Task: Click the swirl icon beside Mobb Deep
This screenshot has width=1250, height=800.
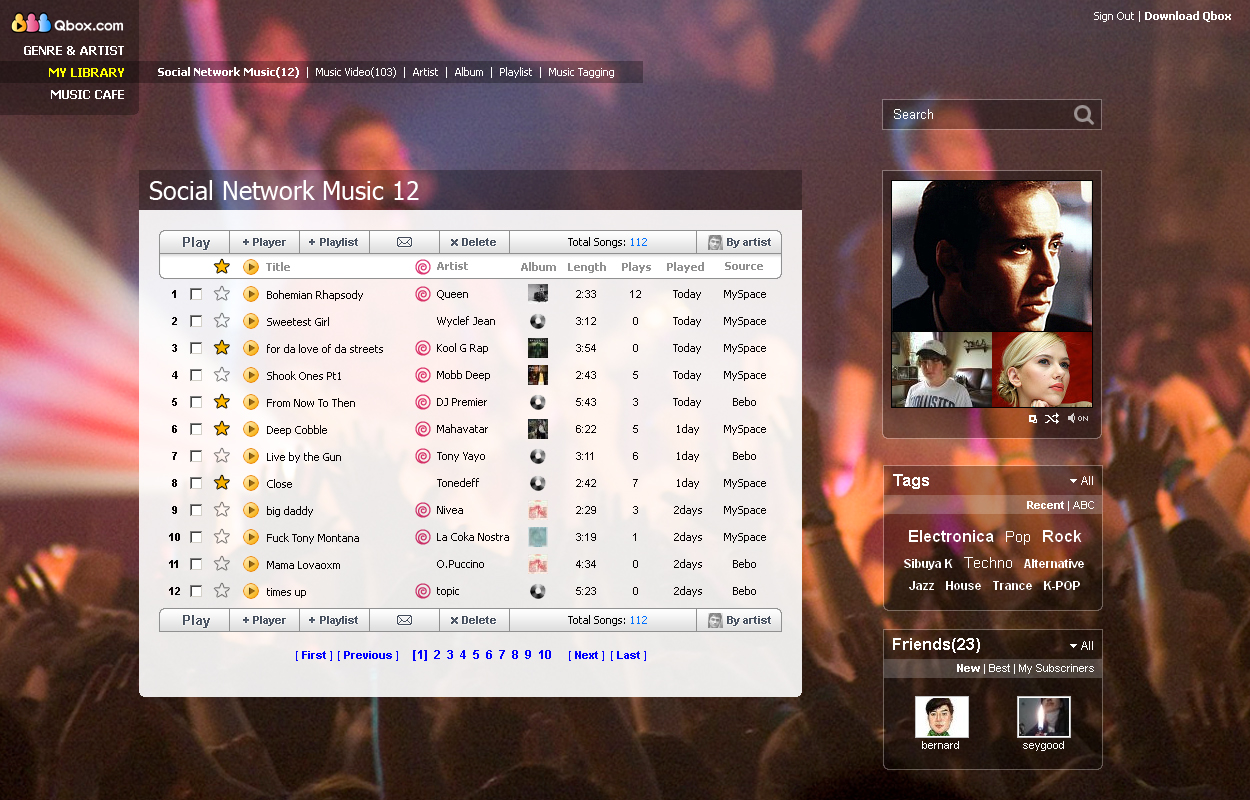Action: point(423,375)
